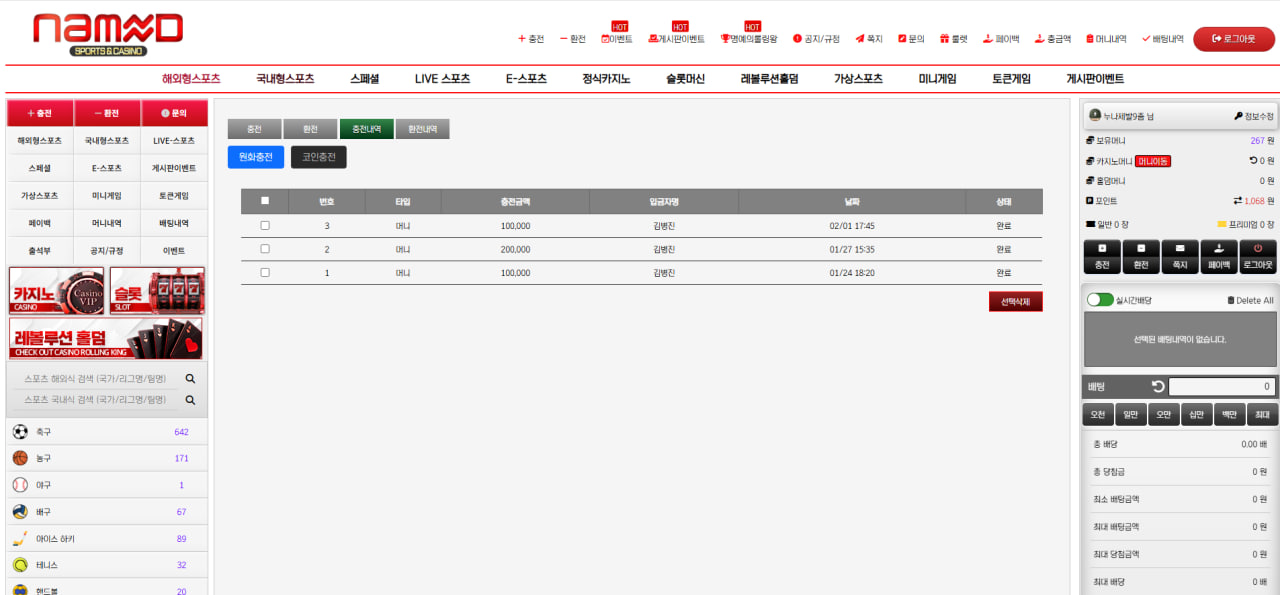This screenshot has height=595, width=1280.
Task: Tick the select-all checkbox in table header
Action: tap(265, 201)
